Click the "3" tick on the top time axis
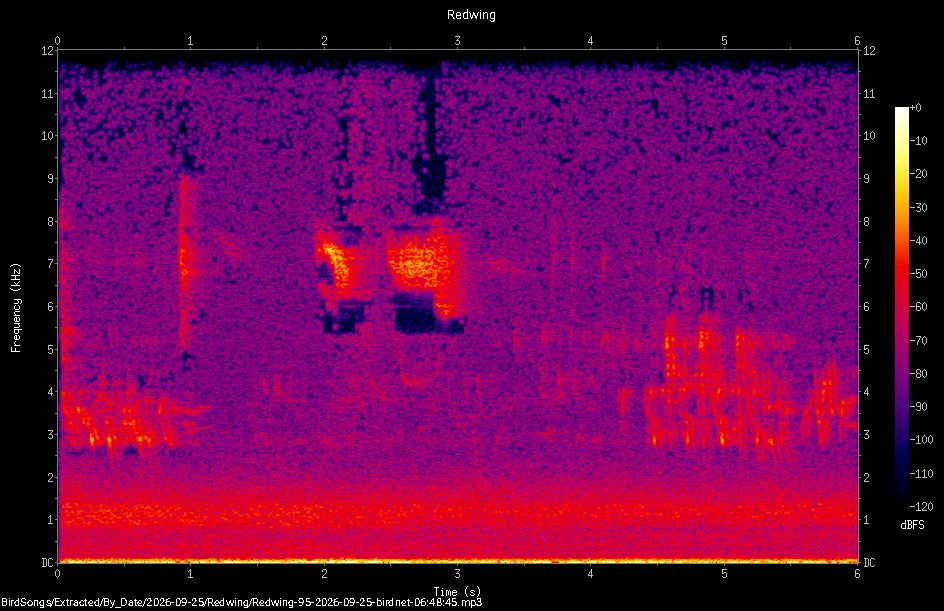This screenshot has height=611, width=944. 458,41
